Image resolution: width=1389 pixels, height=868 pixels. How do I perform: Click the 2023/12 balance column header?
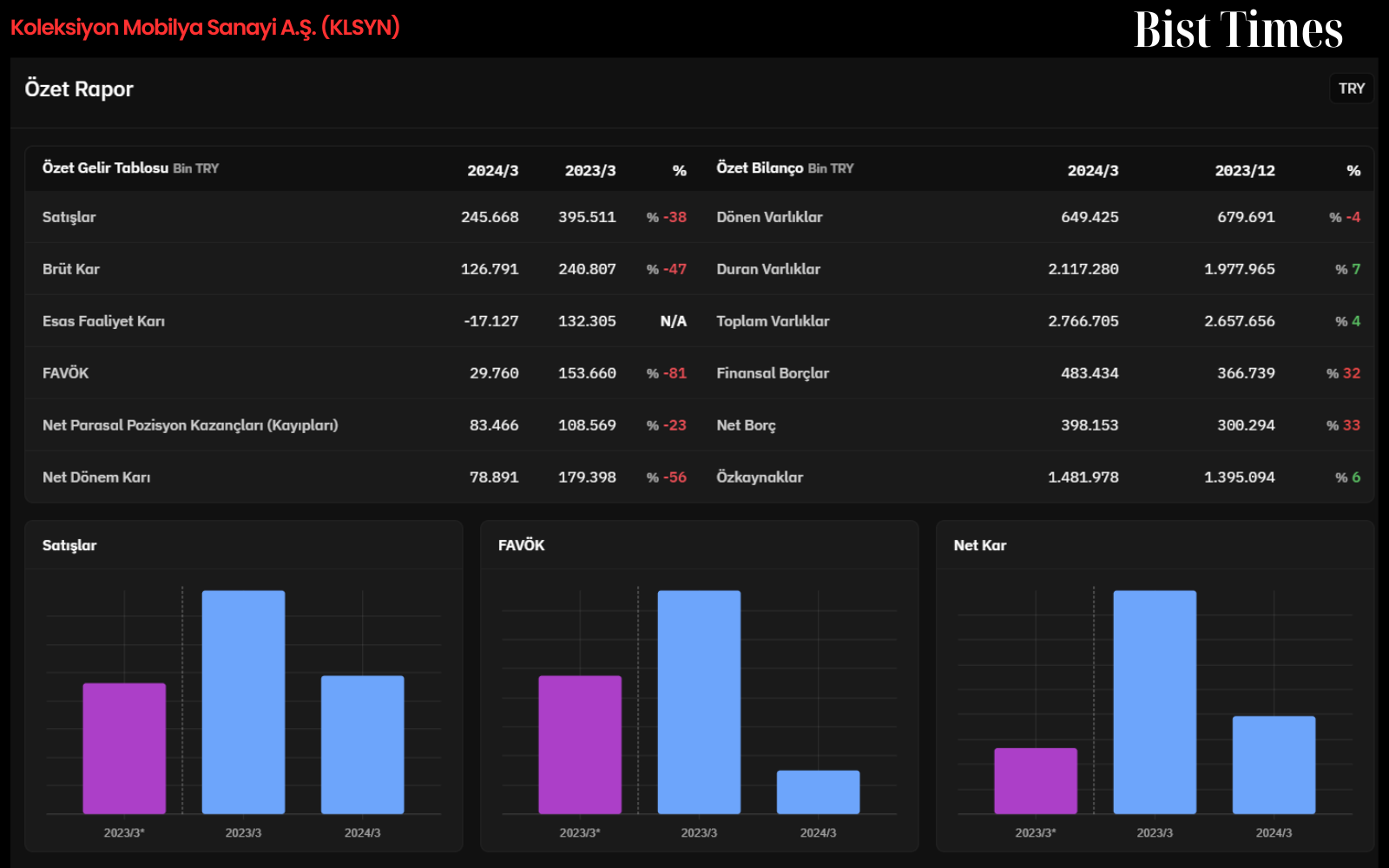[x=1245, y=171]
